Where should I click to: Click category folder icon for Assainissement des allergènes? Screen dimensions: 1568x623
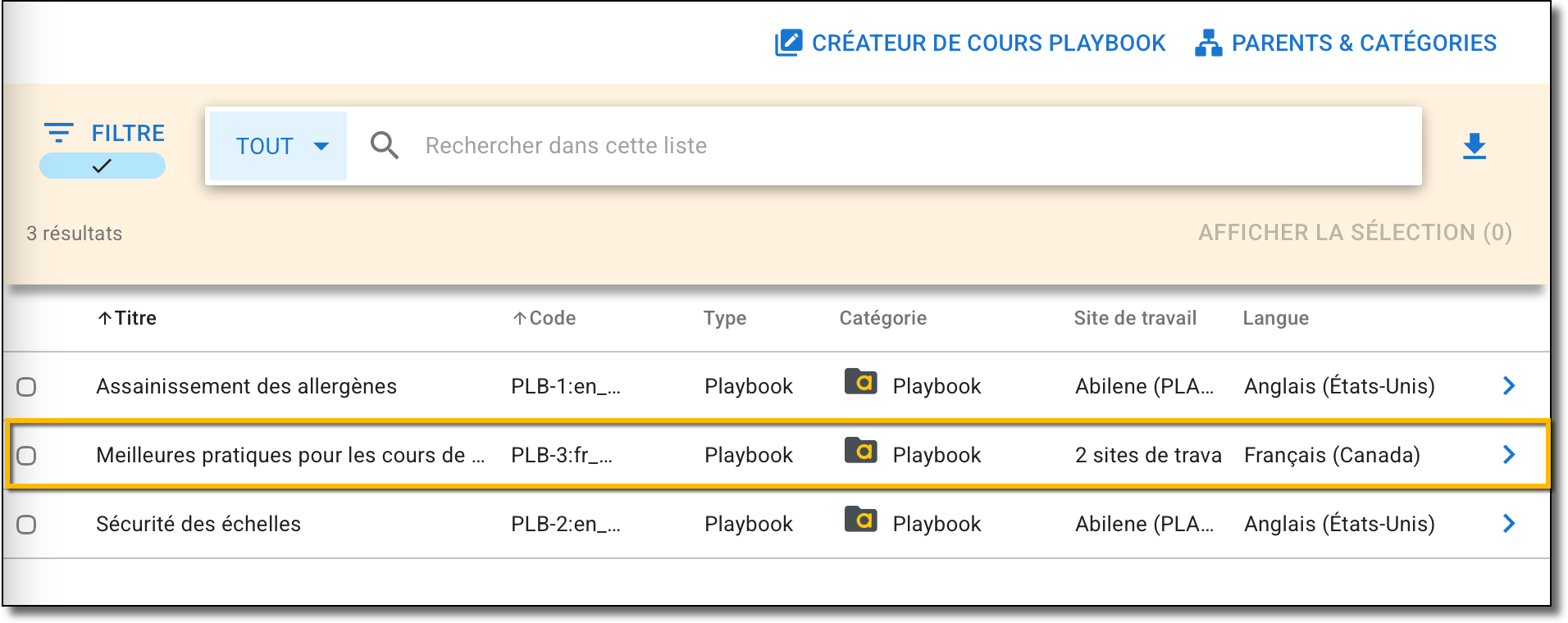860,382
